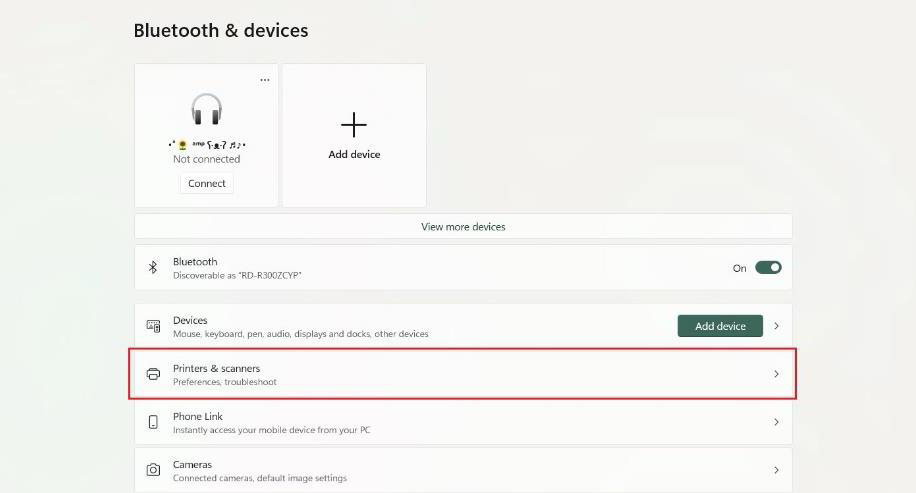Open the Phone Link settings entry
The image size is (916, 493).
463,422
